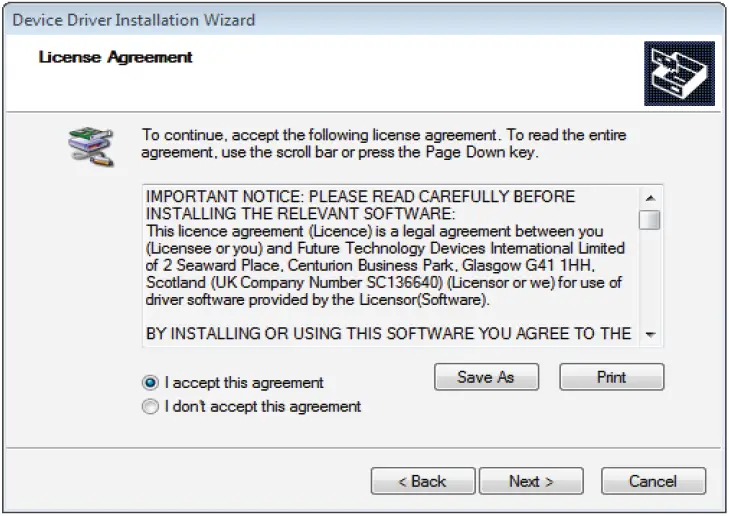This screenshot has width=729, height=516.
Task: Click the Glasgow address line in license text
Action: coord(384,265)
